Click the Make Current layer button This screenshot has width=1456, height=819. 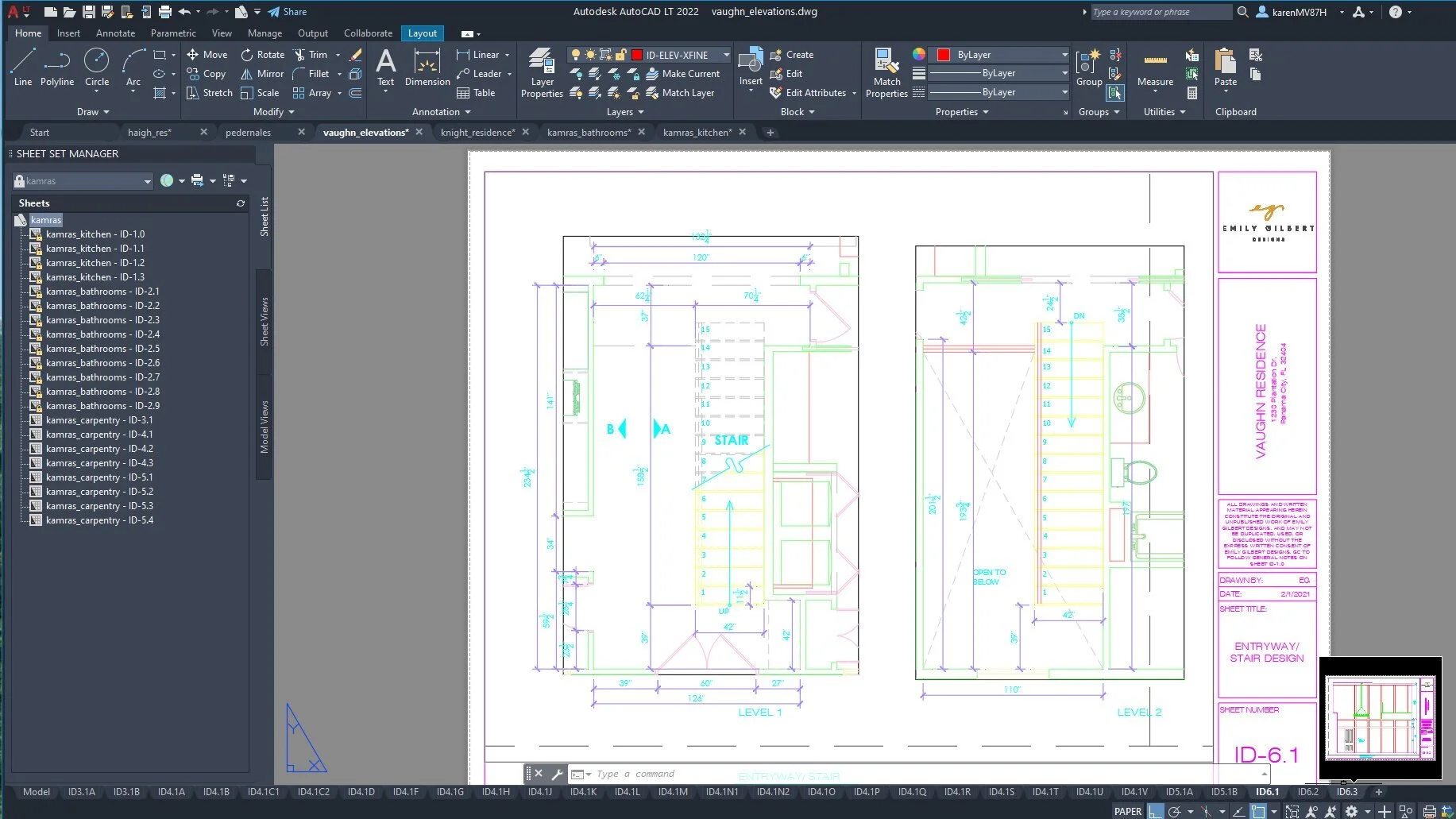[685, 73]
